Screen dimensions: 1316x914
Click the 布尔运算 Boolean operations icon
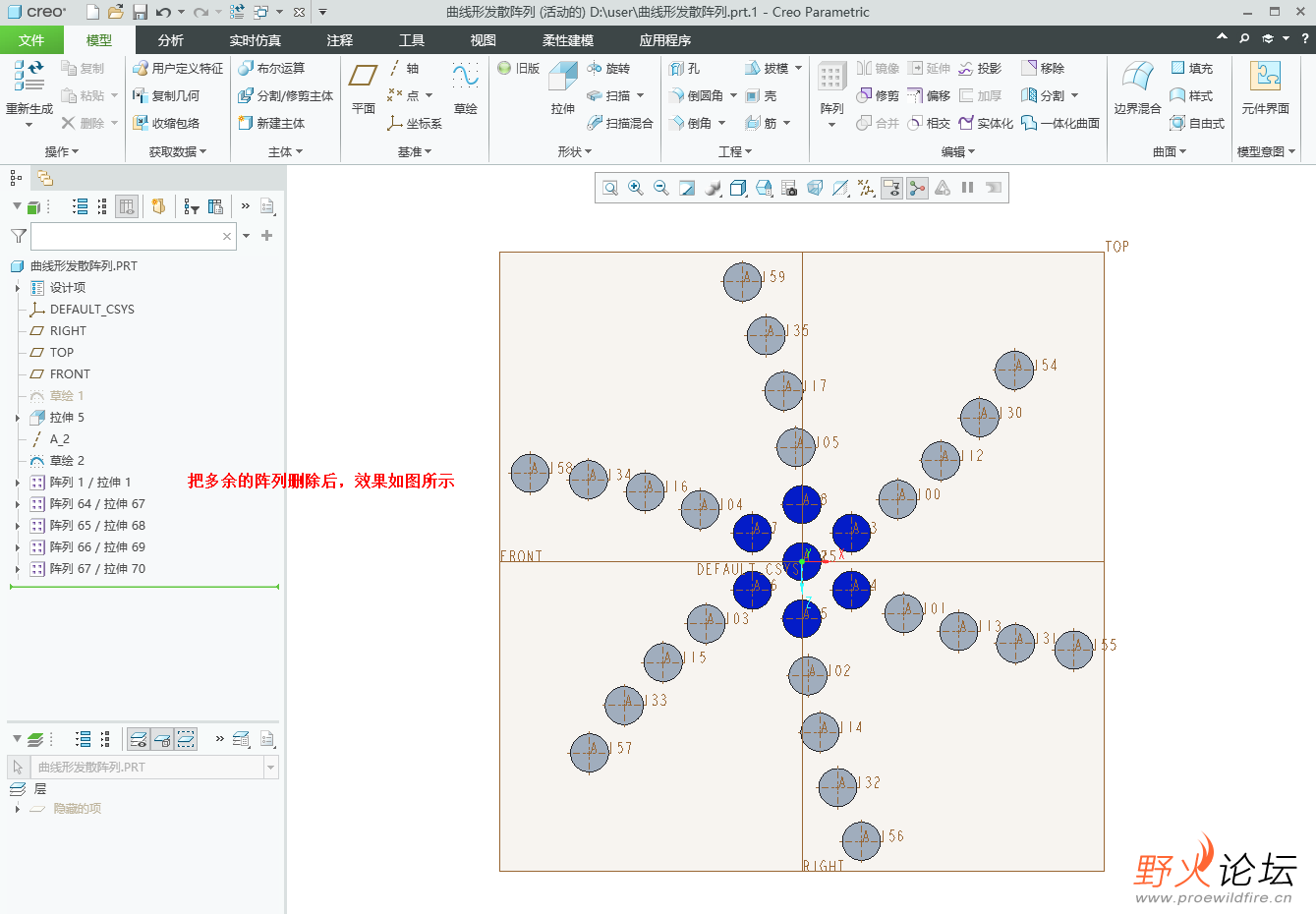[x=271, y=68]
